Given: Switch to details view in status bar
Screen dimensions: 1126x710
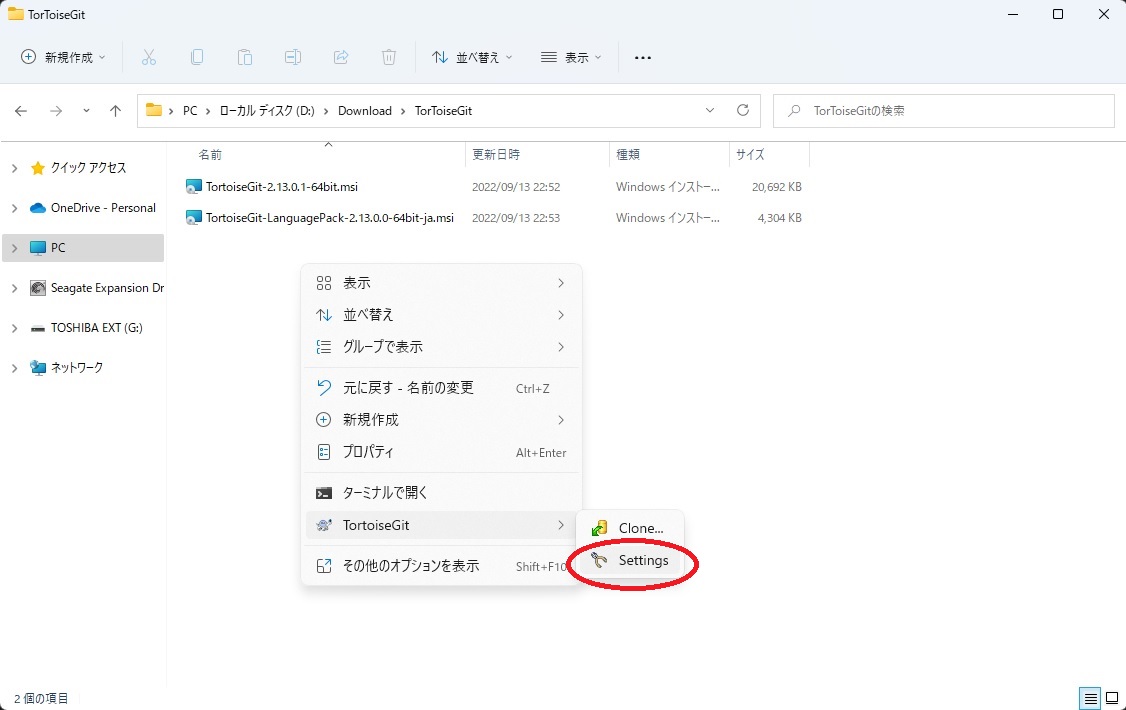Looking at the screenshot, I should pos(1090,698).
